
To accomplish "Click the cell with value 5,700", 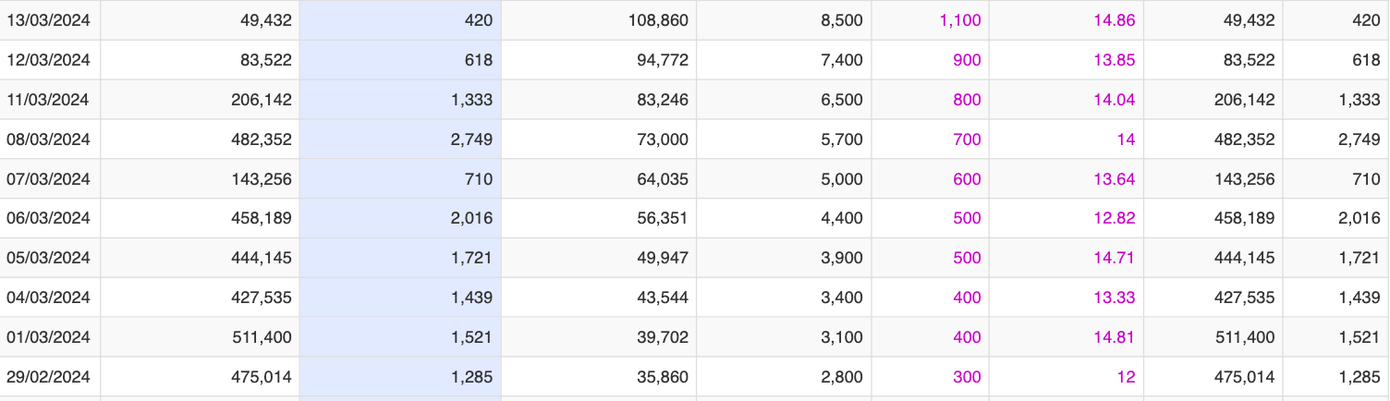I will (841, 139).
